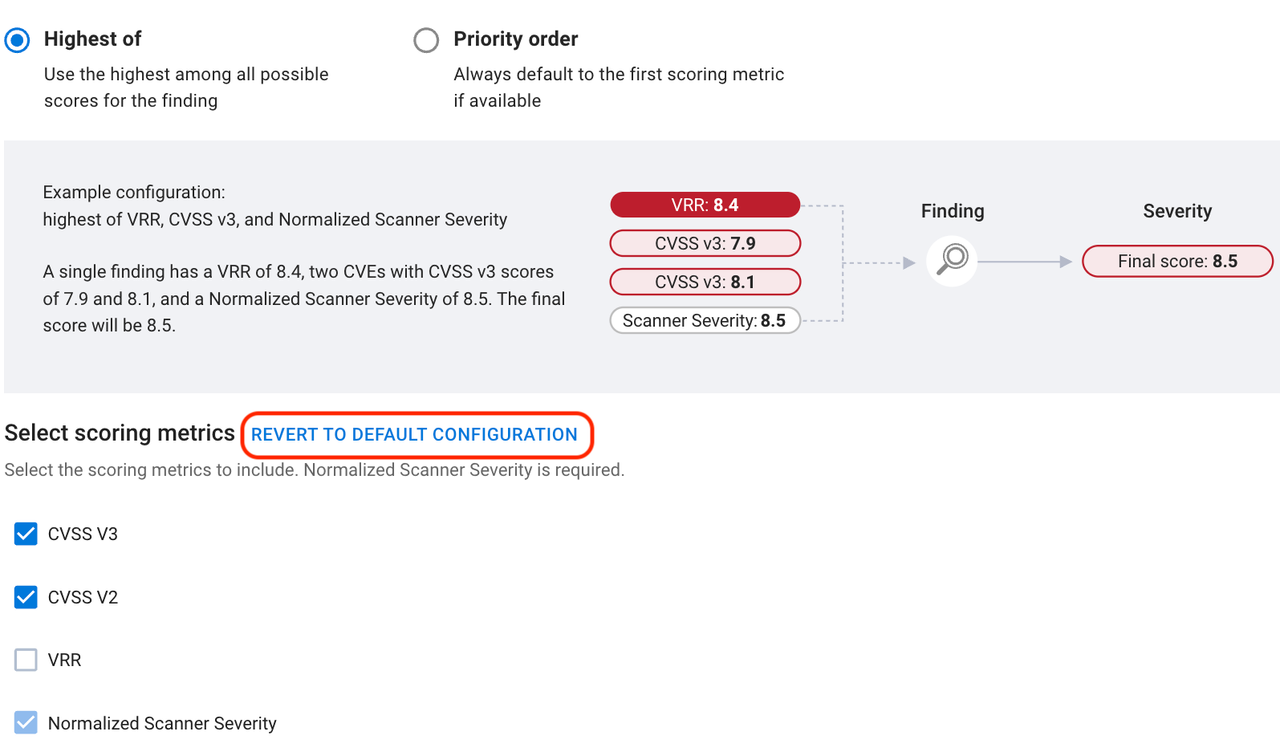Click the "Severity" heading in the diagram
Image resolution: width=1280 pixels, height=756 pixels.
[x=1178, y=211]
